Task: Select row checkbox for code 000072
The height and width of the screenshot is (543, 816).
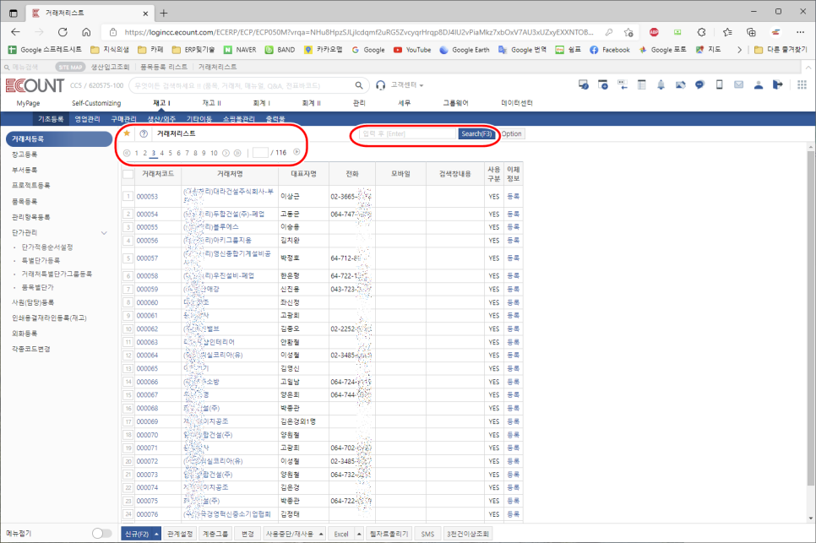Action: click(128, 461)
